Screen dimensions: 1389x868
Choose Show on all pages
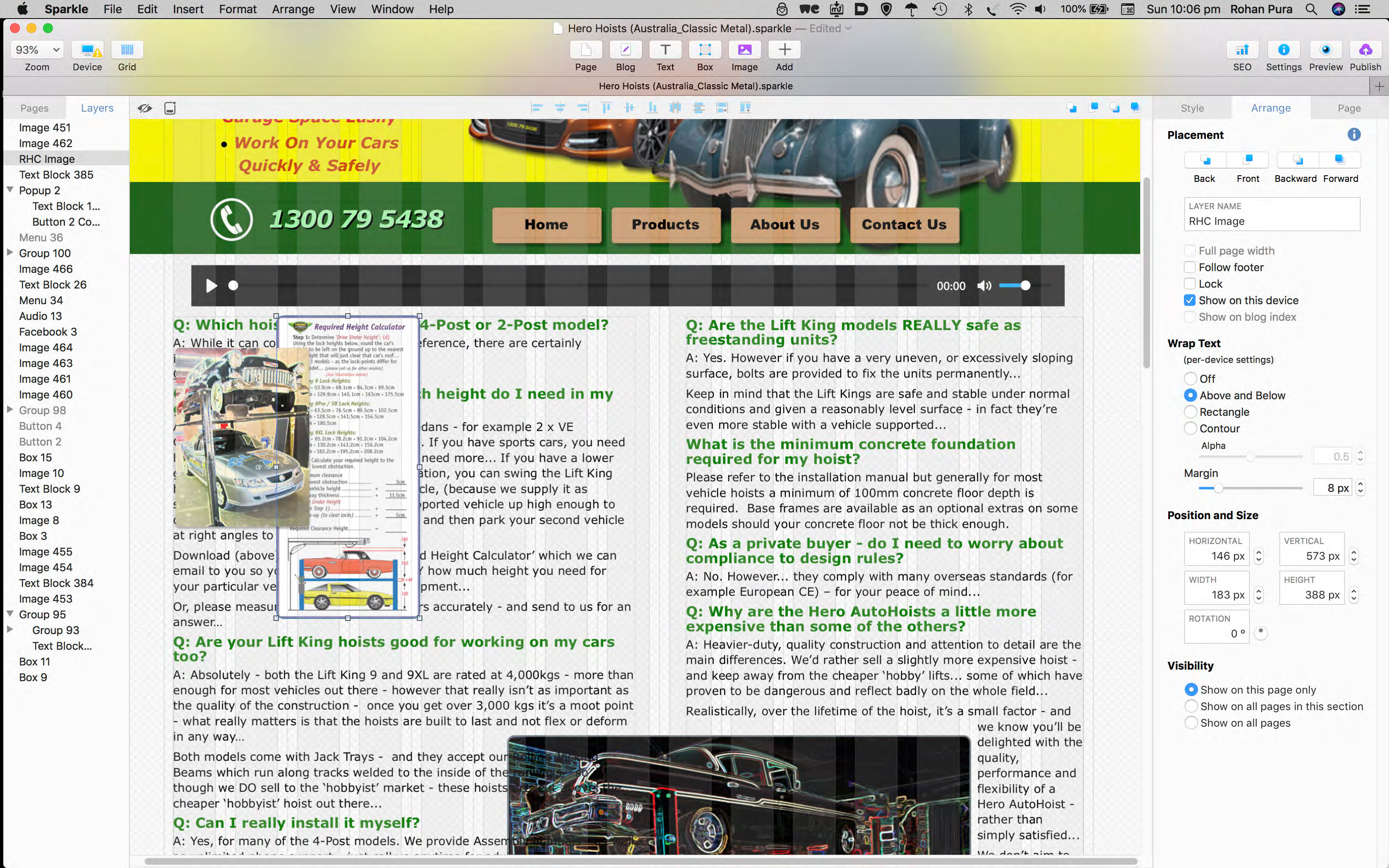(x=1191, y=723)
